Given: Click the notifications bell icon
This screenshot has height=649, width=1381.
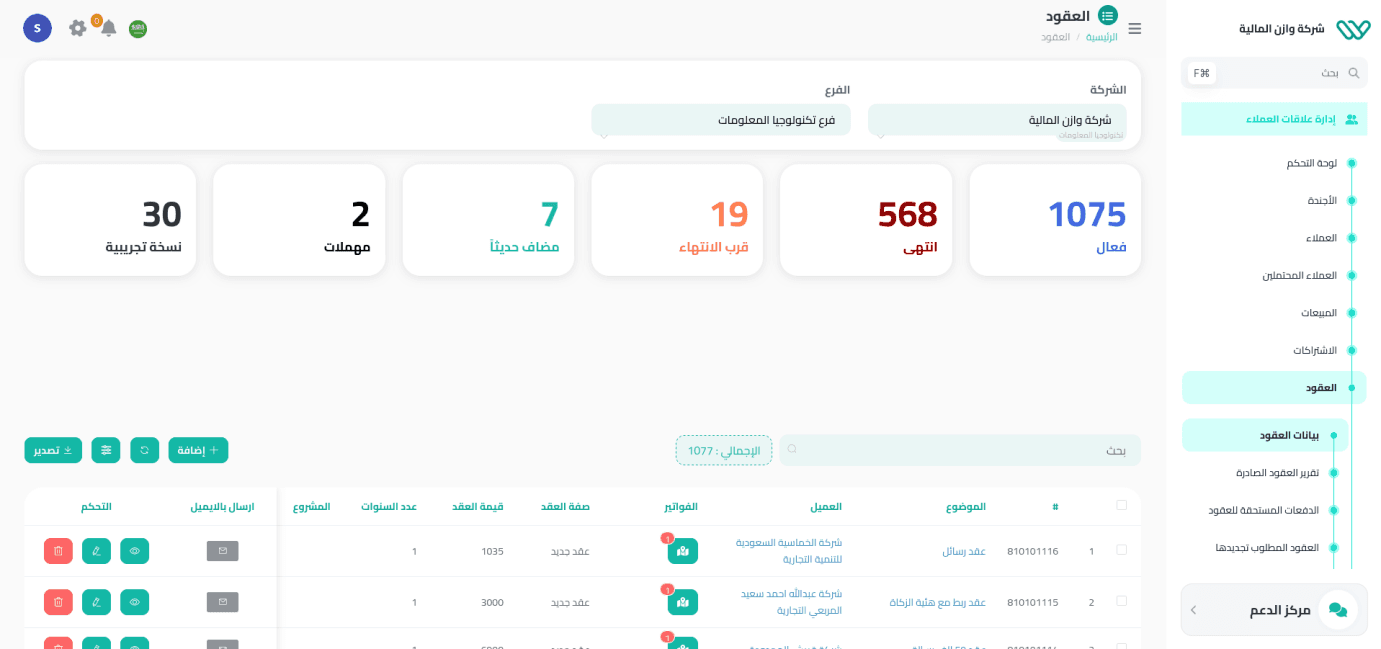Looking at the screenshot, I should (x=108, y=28).
